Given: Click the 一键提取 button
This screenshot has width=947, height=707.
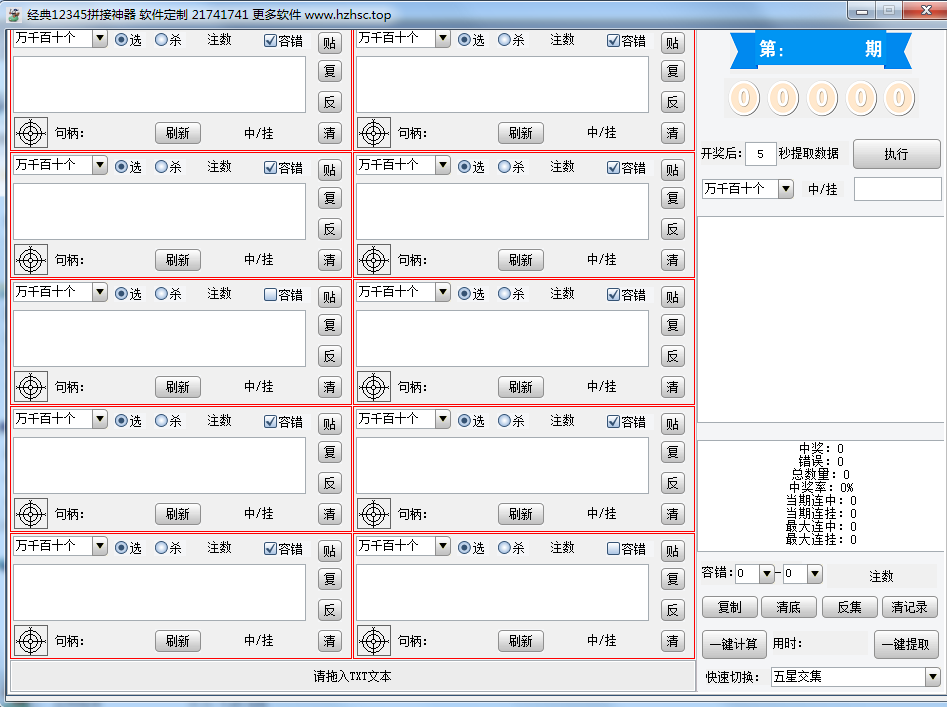Looking at the screenshot, I should tap(906, 644).
